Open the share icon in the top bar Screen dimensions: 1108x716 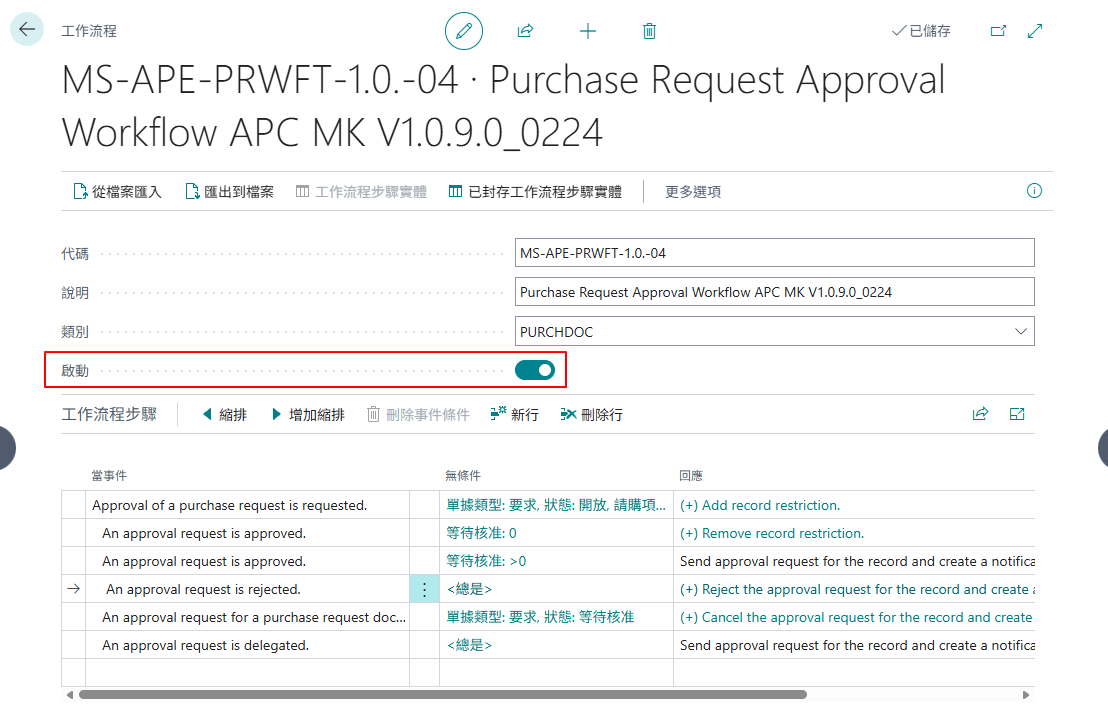pyautogui.click(x=525, y=31)
